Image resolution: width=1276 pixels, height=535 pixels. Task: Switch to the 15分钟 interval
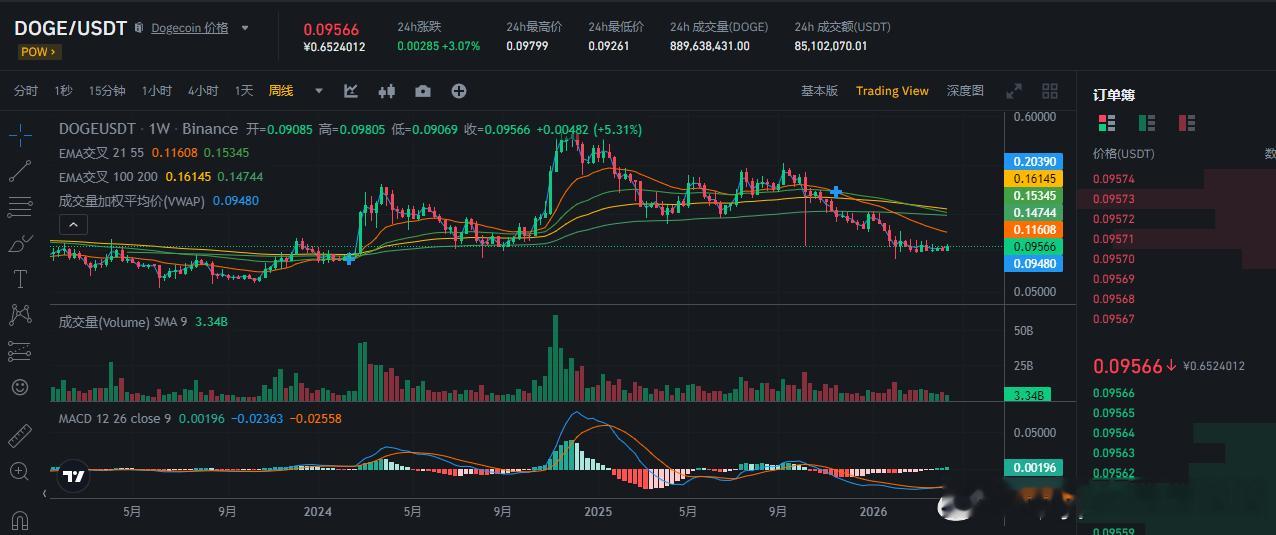coord(107,91)
